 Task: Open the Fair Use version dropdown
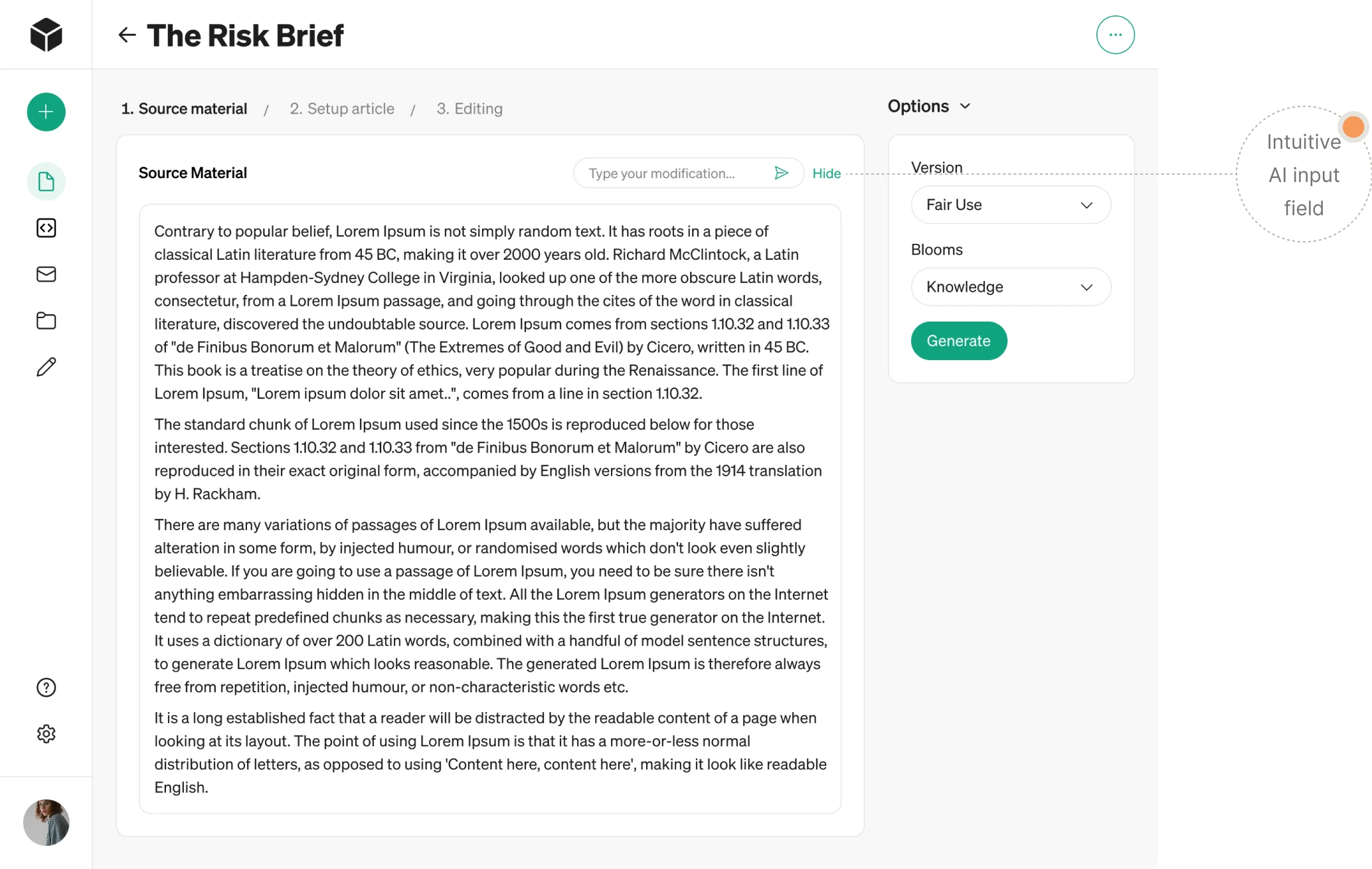[1010, 205]
